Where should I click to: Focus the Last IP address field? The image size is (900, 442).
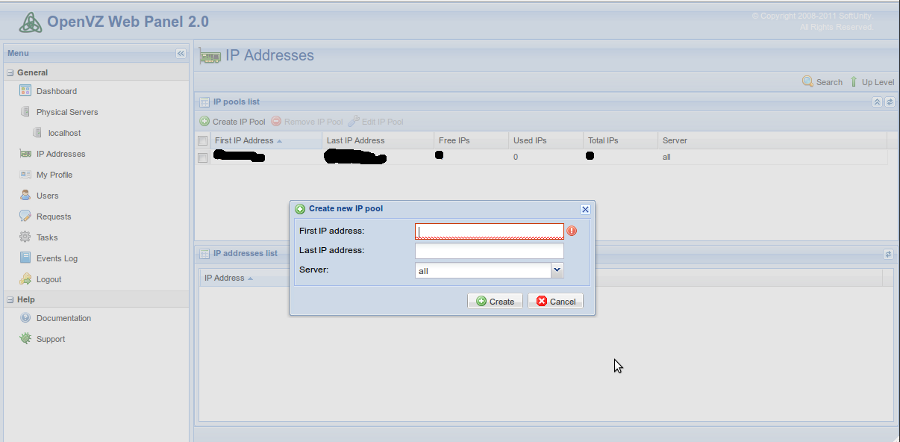(489, 251)
